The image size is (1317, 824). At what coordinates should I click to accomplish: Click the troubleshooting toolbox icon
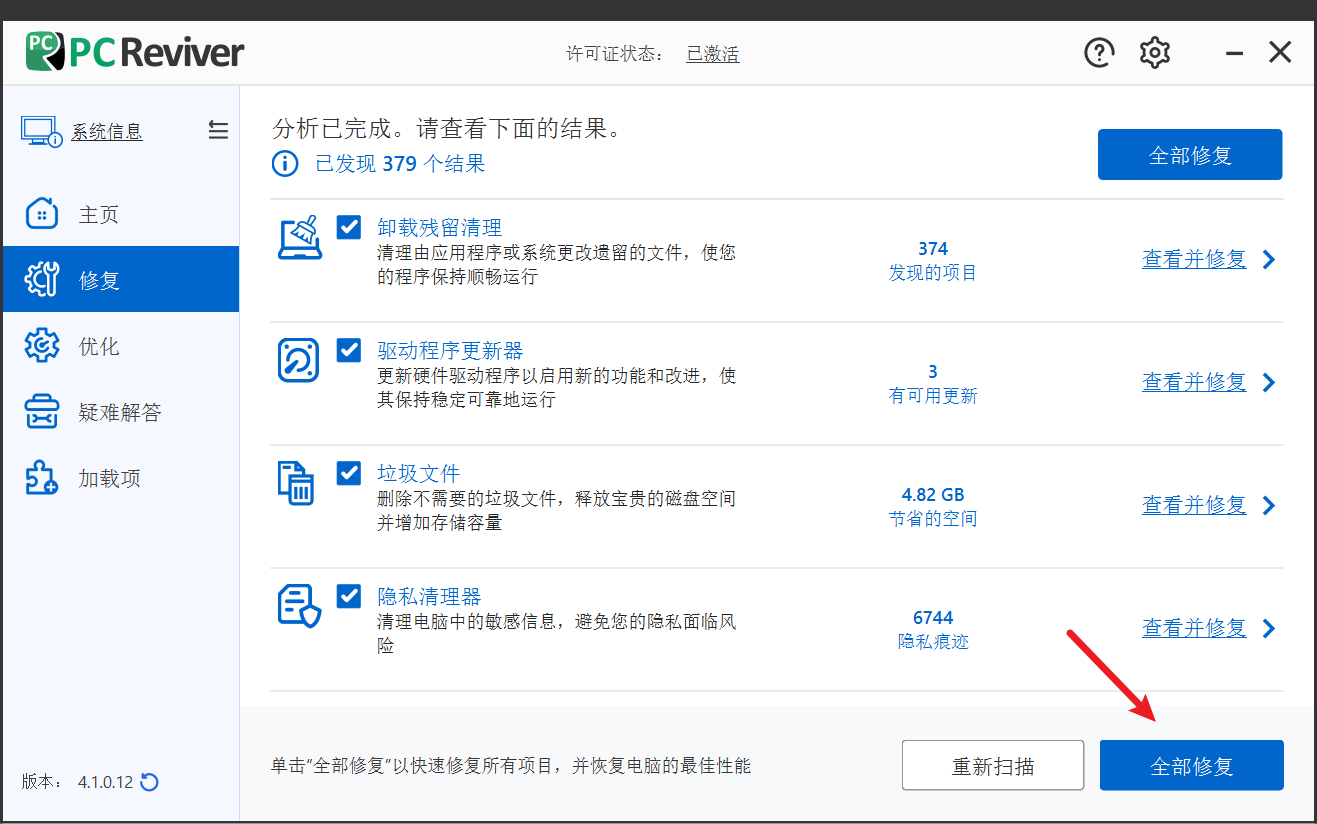click(42, 412)
